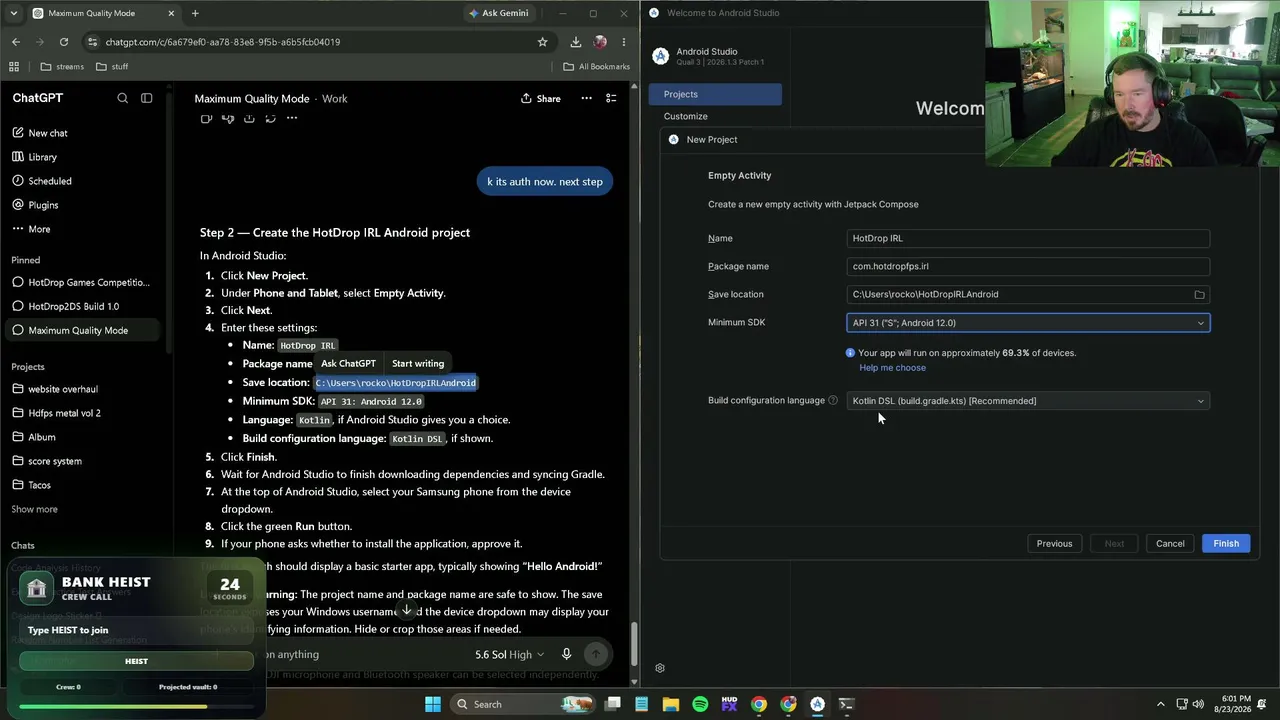Screen dimensions: 1280x720
Task: Open the HUD FX app on the taskbar
Action: 729,704
